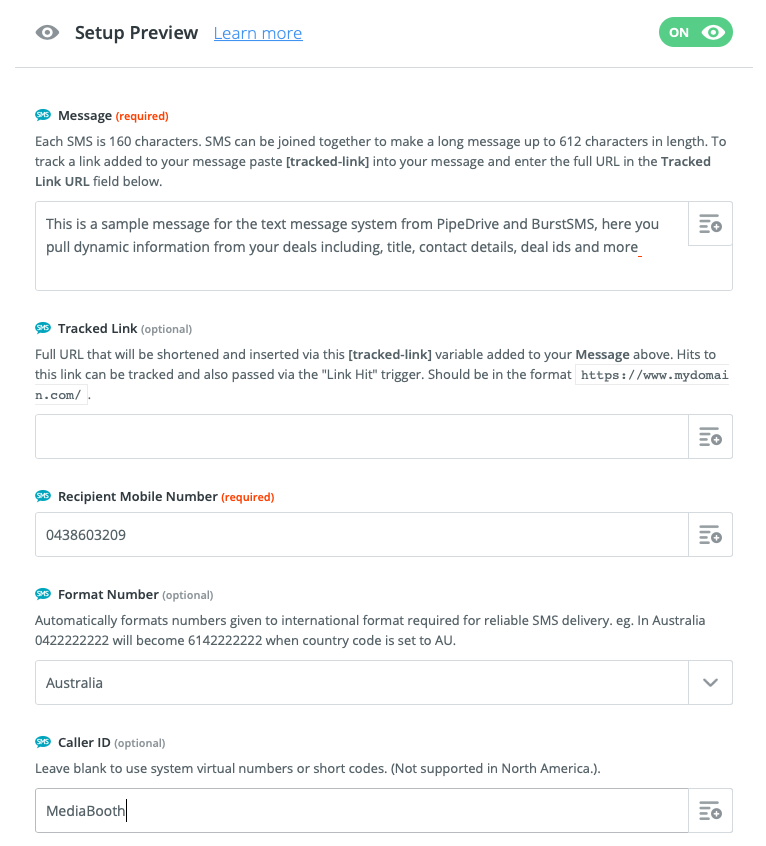Click into the Message text area
Screen dimensions: 766x846
pos(362,246)
